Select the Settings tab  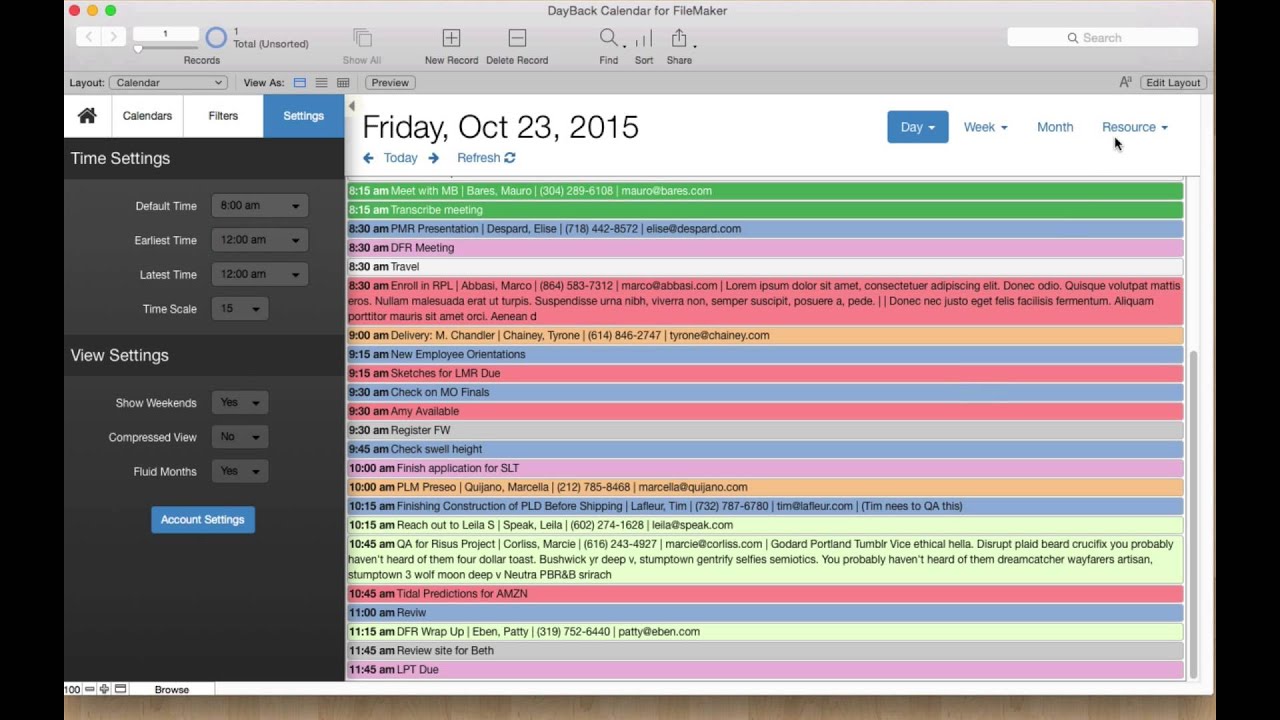(303, 116)
